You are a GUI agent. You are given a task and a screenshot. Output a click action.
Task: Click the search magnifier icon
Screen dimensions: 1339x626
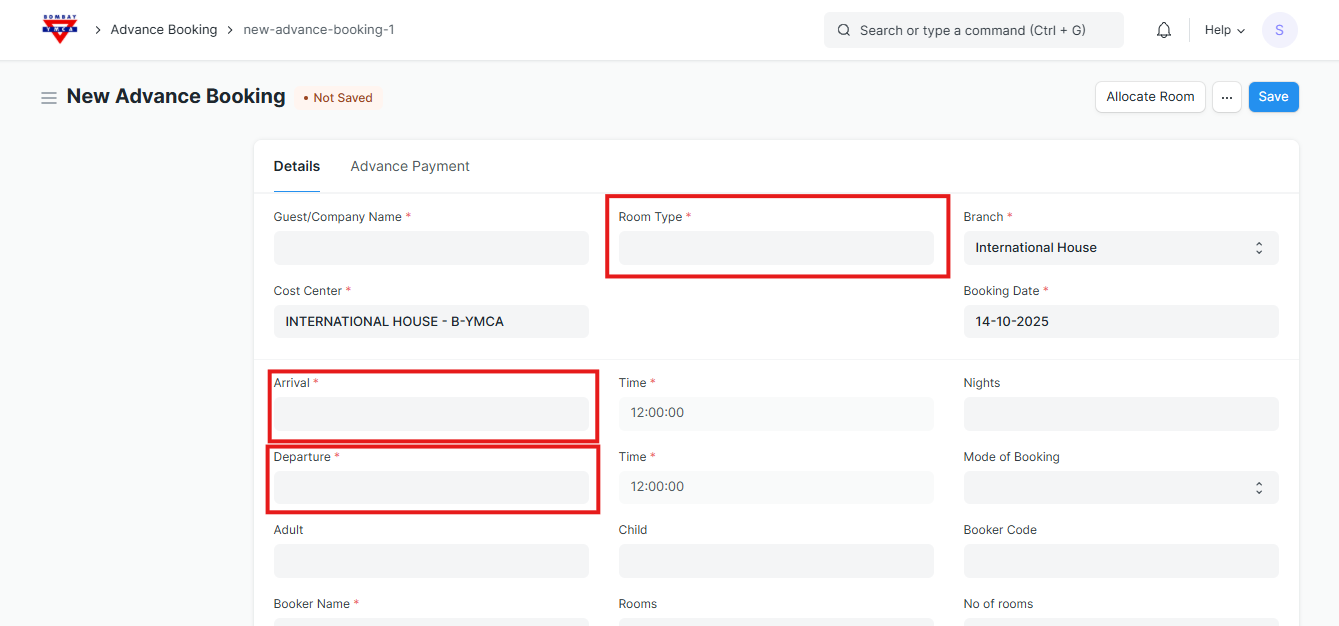click(844, 30)
